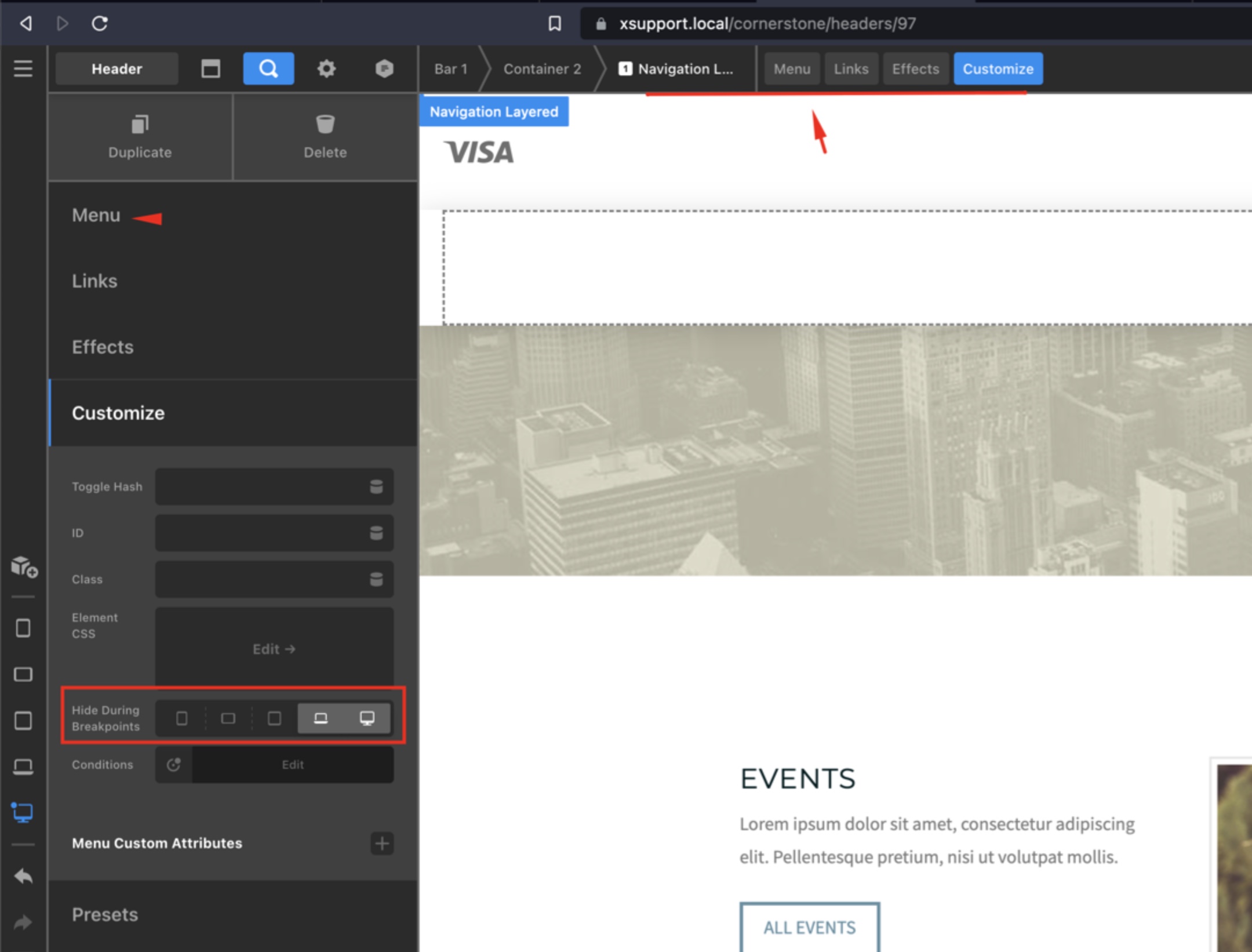Navigate to Bar 1 breadcrumb
1252x952 pixels.
click(451, 69)
